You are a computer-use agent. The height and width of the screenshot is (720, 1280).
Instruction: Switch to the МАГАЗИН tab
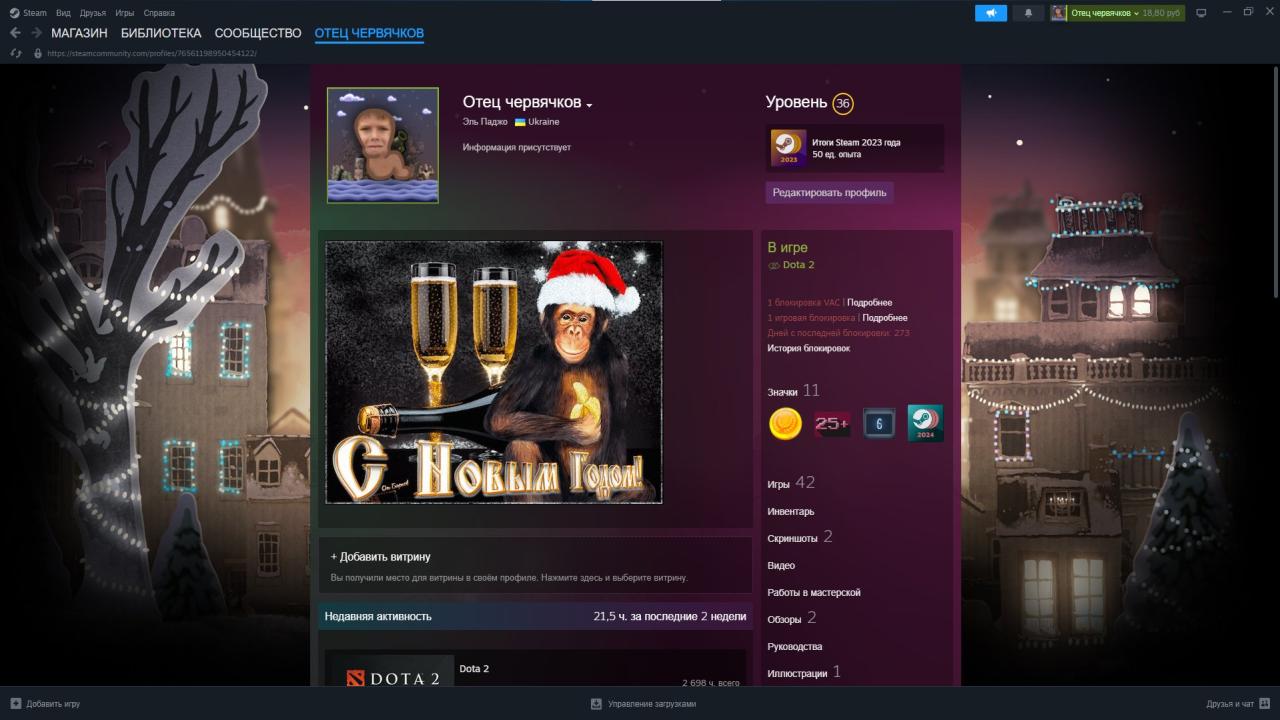coord(80,33)
